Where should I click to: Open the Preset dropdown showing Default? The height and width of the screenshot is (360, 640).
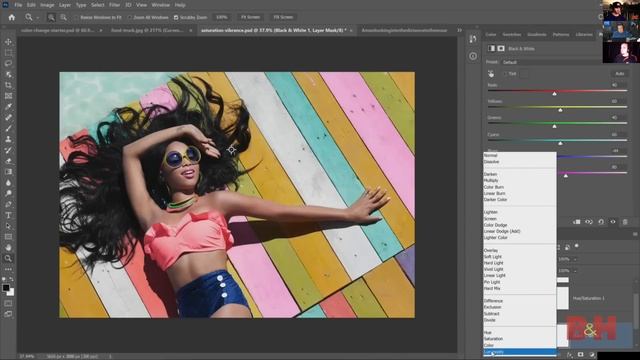click(552, 62)
